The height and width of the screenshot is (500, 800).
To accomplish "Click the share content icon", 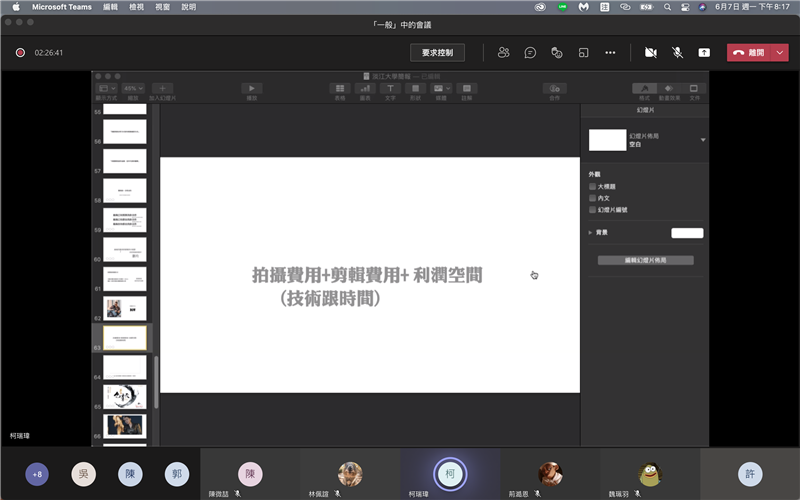I will pyautogui.click(x=704, y=52).
